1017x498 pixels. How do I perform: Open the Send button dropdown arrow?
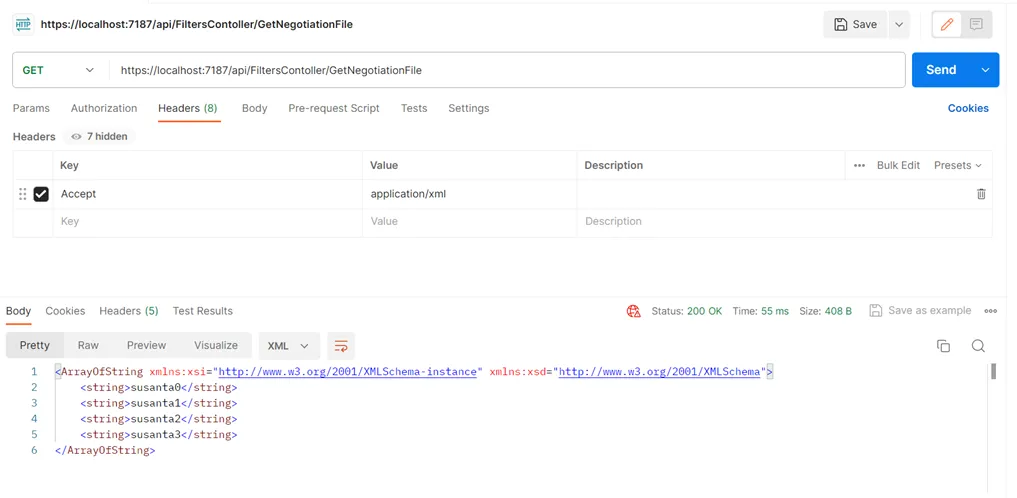click(985, 70)
